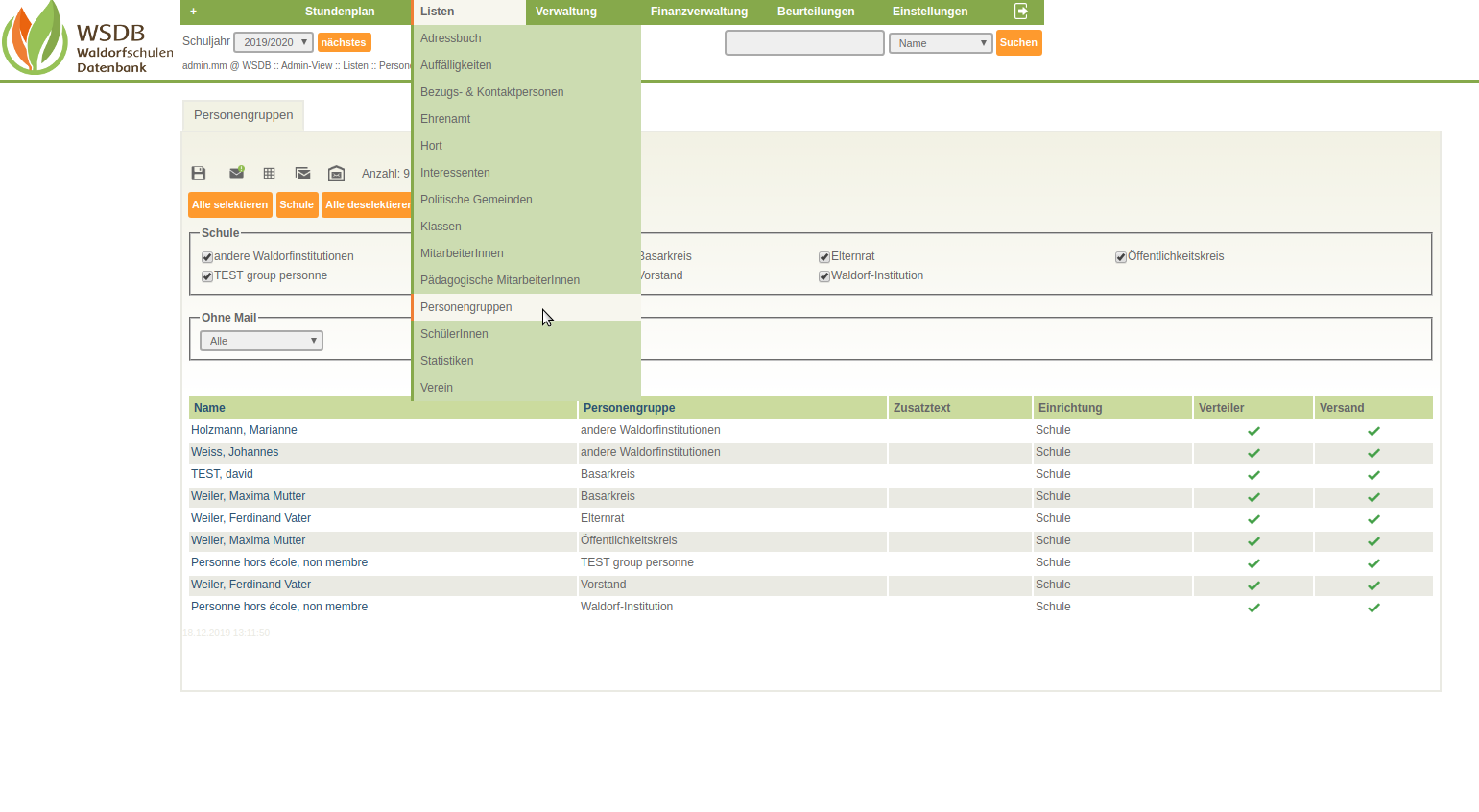The image size is (1479, 812).
Task: Toggle the Elternrat checkbox
Action: [824, 257]
